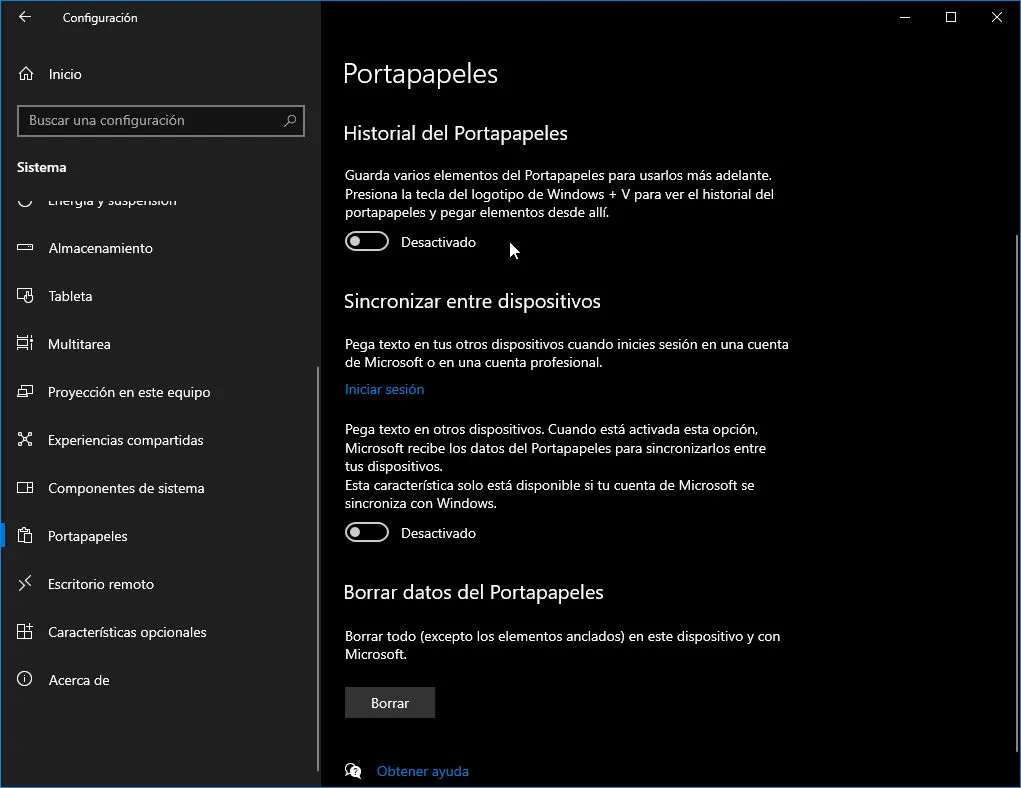Click the Obtener ayuda chat icon
Viewport: 1021px width, 788px height.
[x=353, y=771]
